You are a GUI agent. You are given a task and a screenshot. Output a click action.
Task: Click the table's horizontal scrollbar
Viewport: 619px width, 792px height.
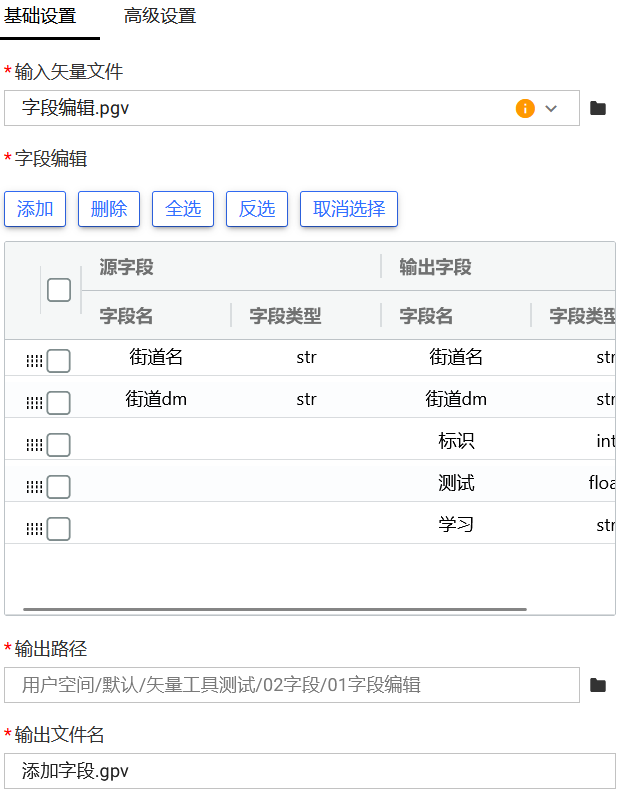tap(274, 608)
